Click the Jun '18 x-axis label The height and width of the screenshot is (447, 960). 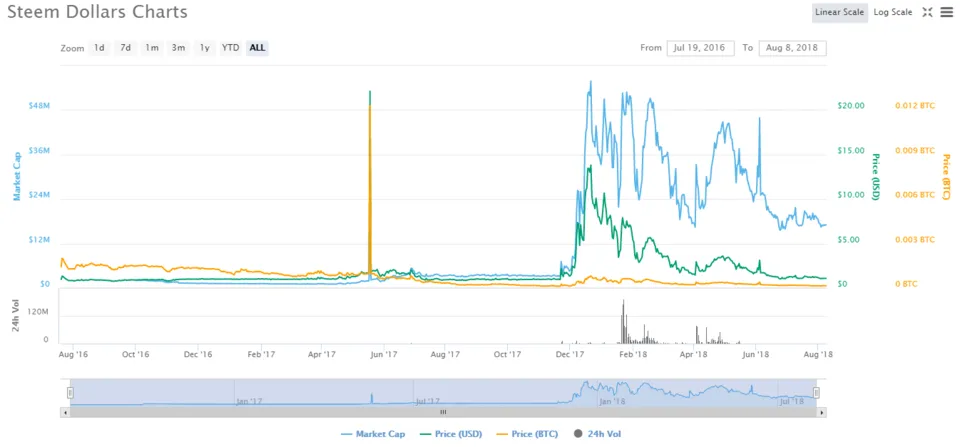point(756,354)
